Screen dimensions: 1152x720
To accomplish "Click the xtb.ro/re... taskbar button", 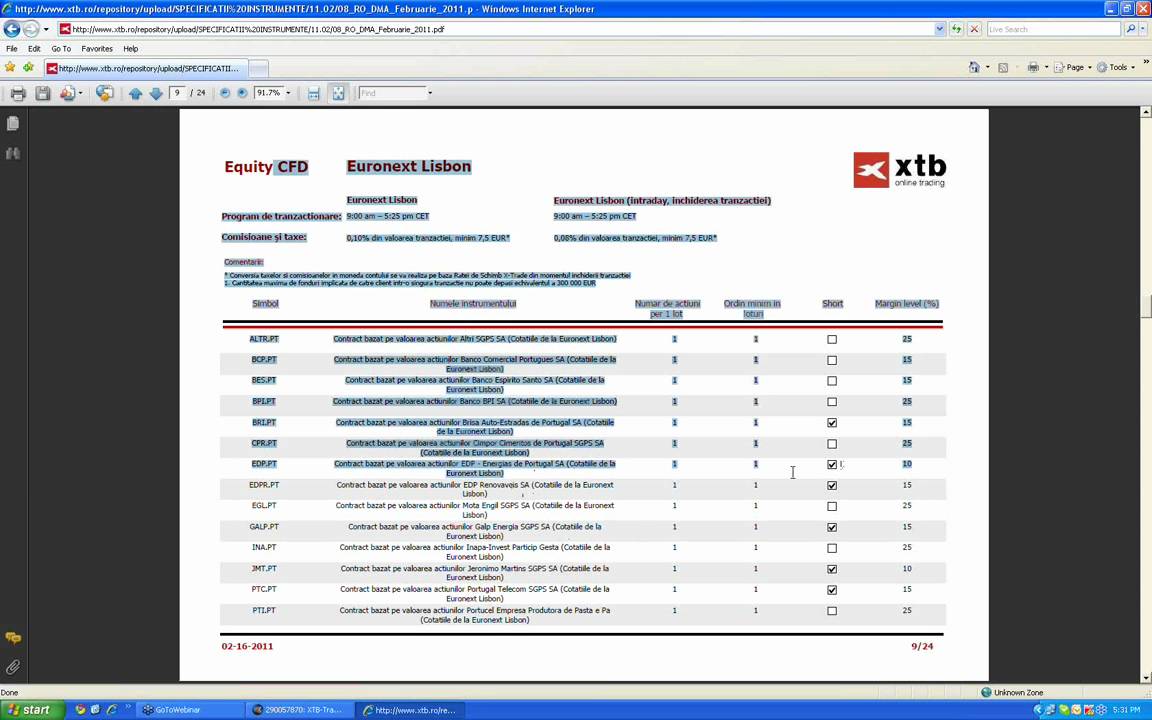I will (x=409, y=710).
